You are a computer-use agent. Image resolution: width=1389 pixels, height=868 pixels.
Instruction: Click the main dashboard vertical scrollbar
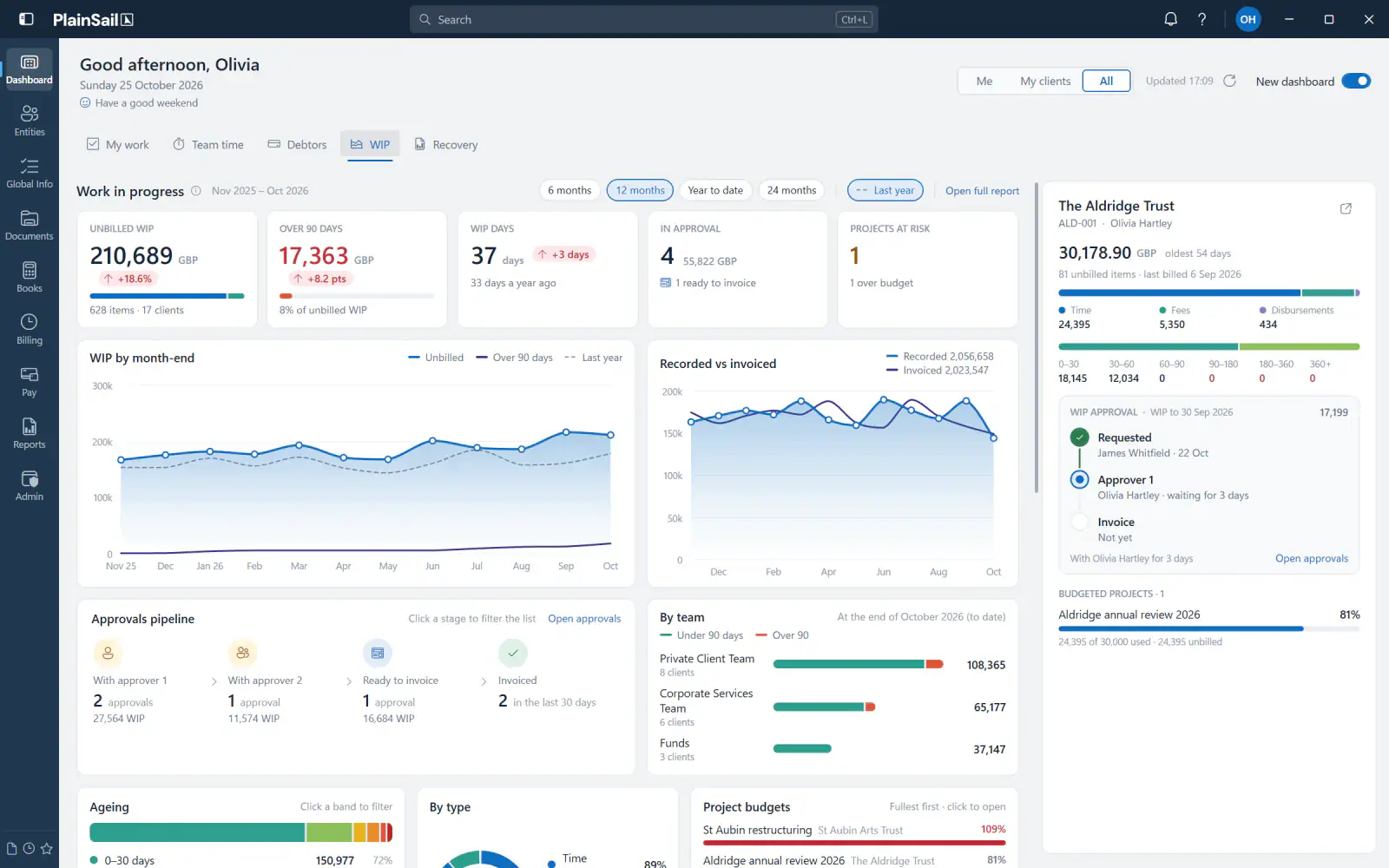click(x=1037, y=338)
